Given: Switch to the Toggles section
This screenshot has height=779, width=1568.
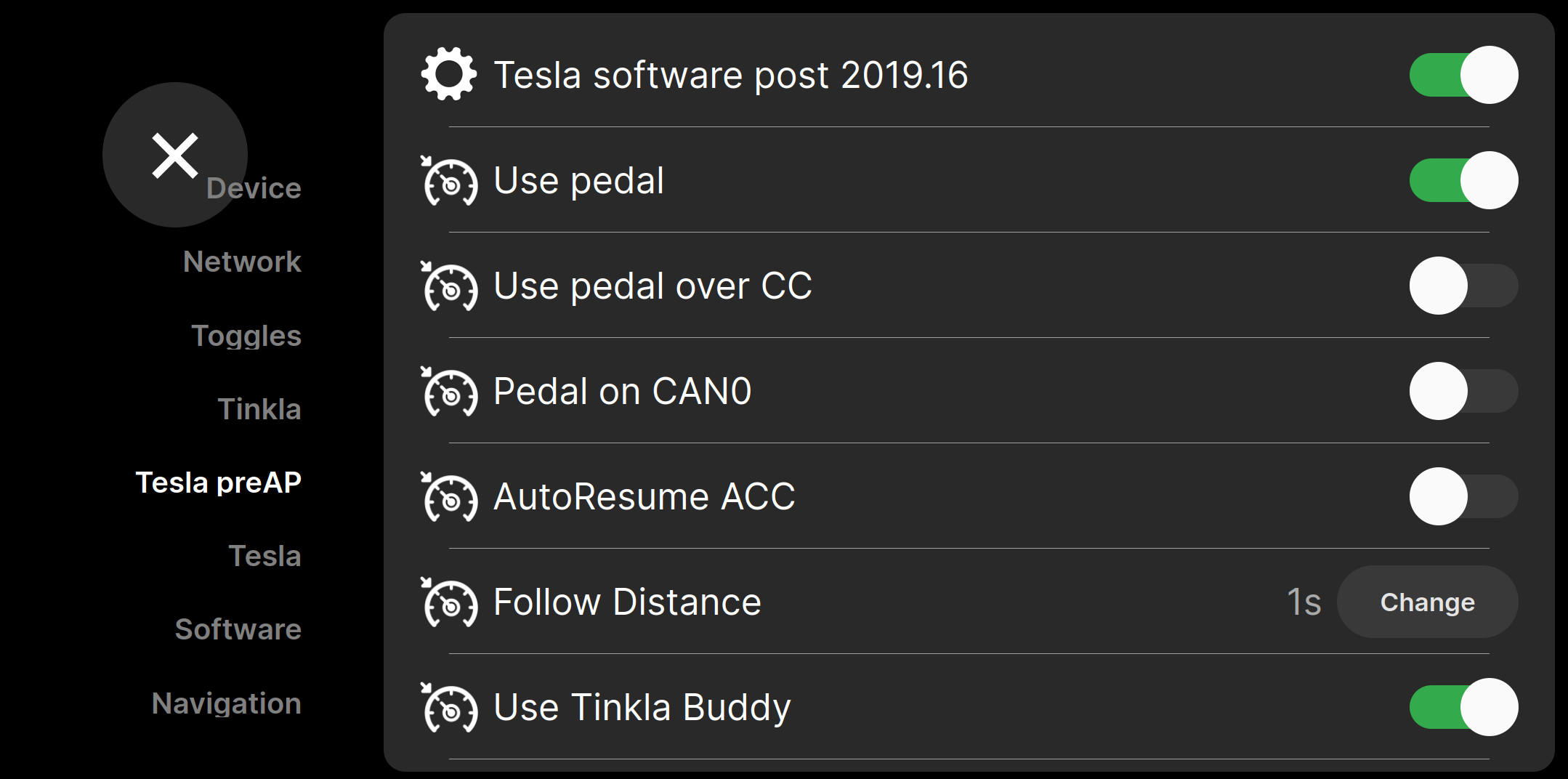Looking at the screenshot, I should point(246,336).
